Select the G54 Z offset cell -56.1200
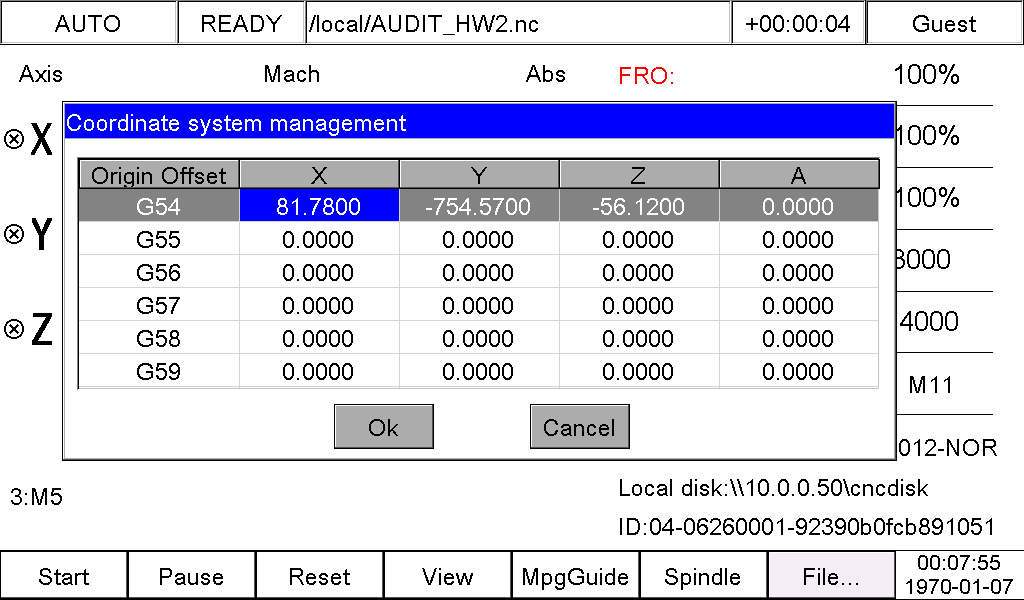1024x600 pixels. [639, 206]
